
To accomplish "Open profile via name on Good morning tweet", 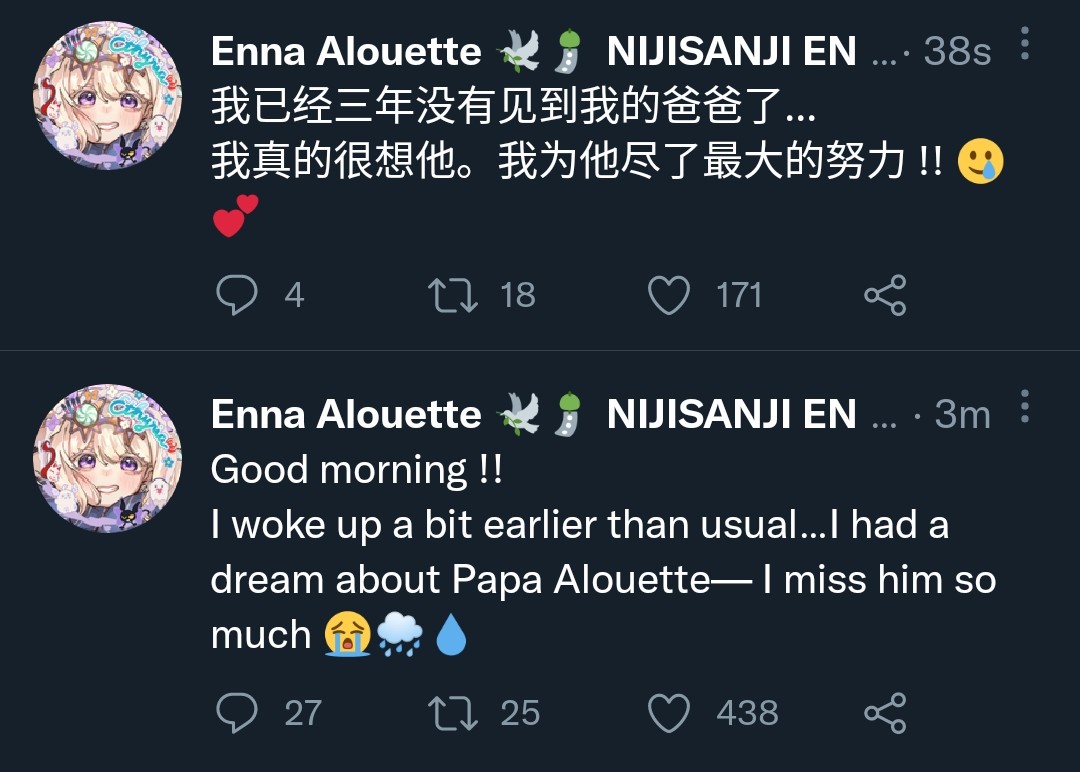I will pos(346,415).
